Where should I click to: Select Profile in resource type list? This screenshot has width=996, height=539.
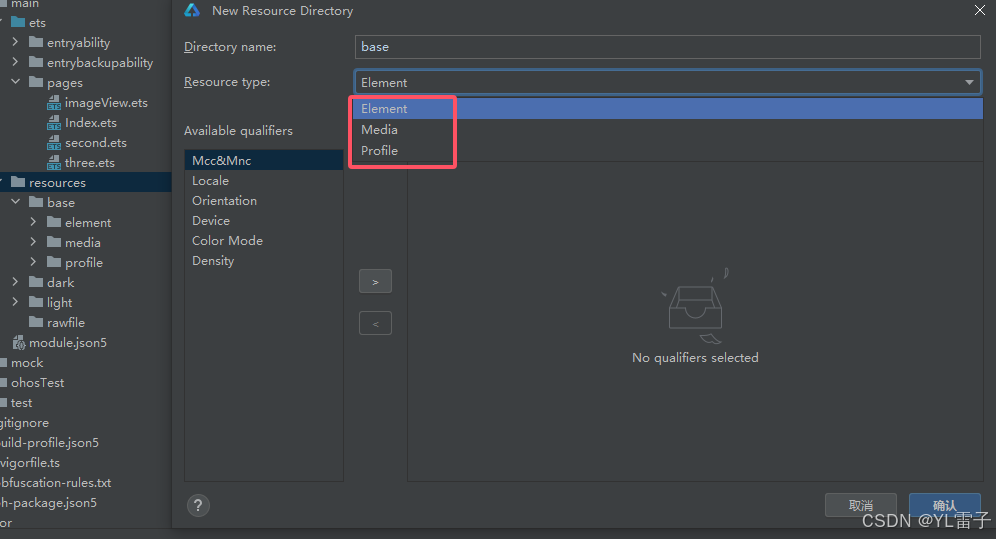pyautogui.click(x=668, y=150)
